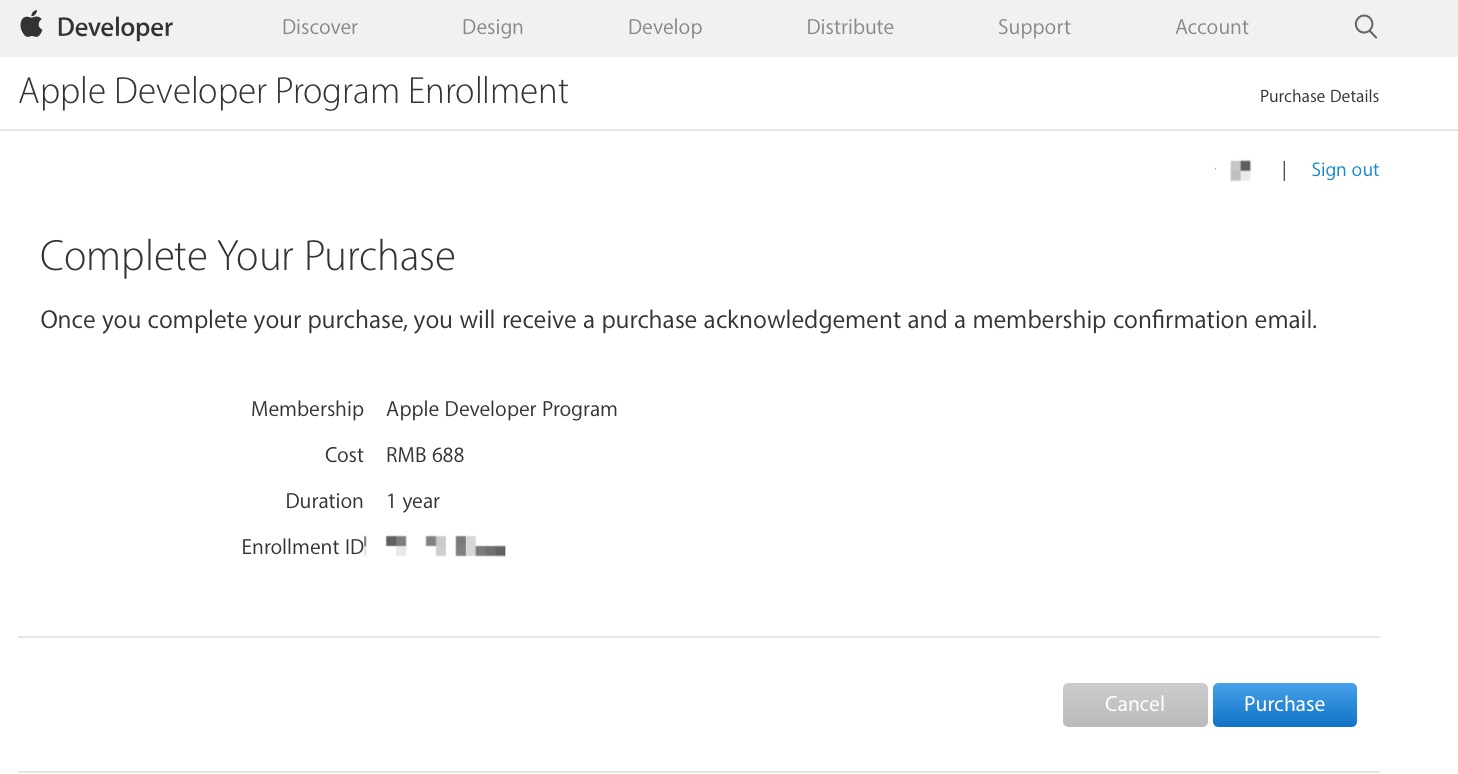Image resolution: width=1458 pixels, height=774 pixels.
Task: Open the Design menu
Action: 492,27
